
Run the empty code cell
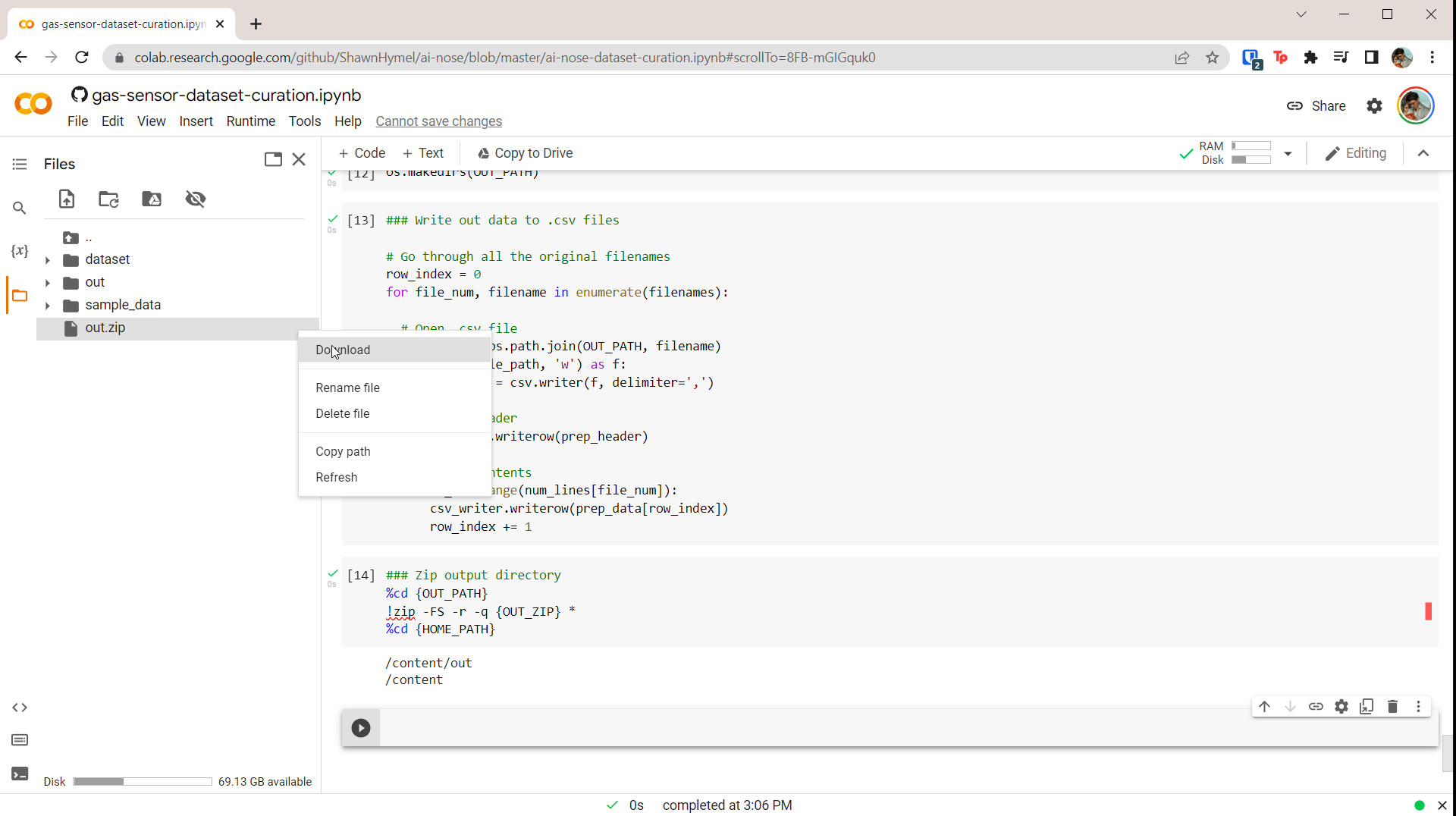pos(361,728)
